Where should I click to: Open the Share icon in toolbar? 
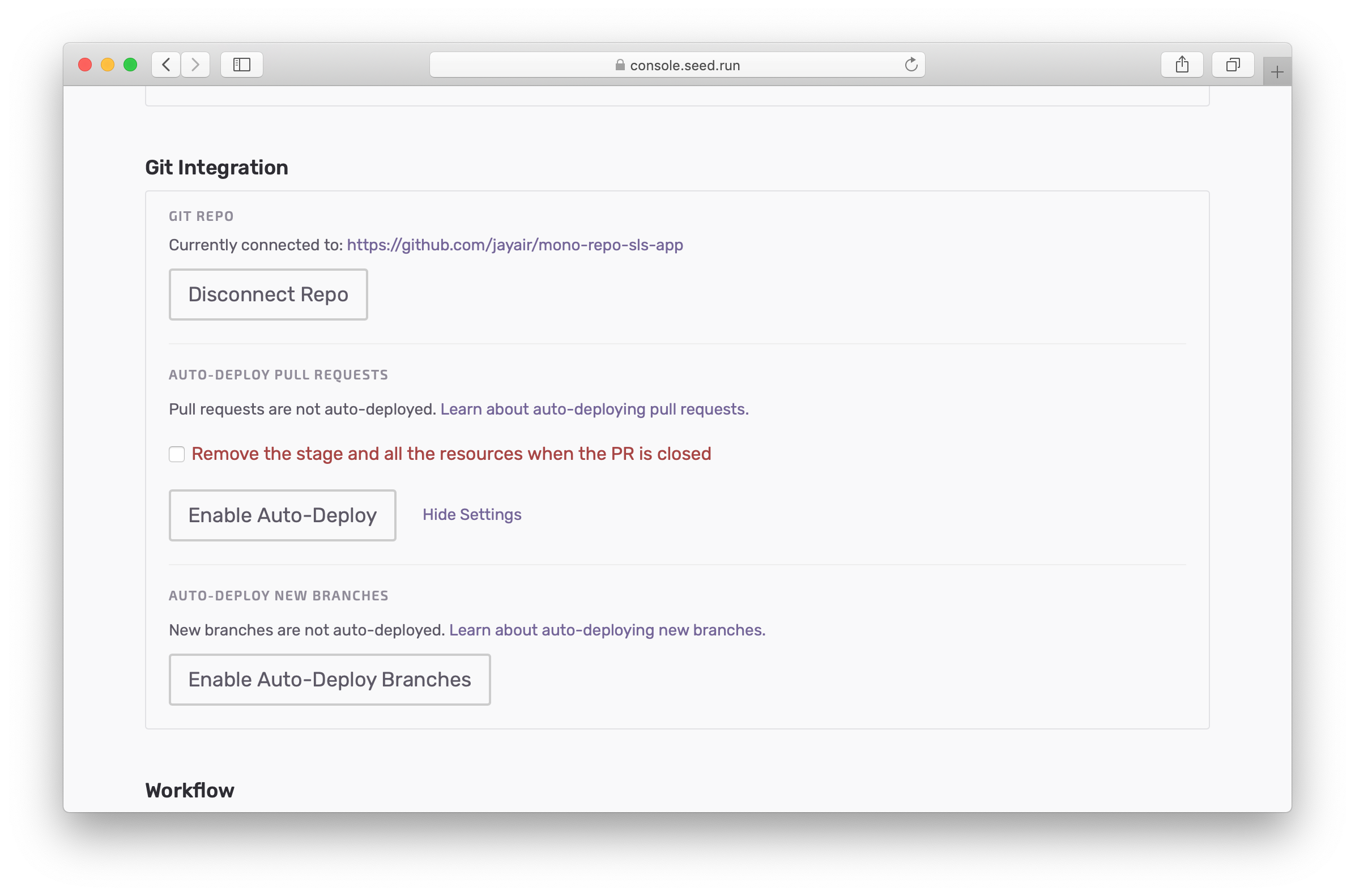point(1182,65)
